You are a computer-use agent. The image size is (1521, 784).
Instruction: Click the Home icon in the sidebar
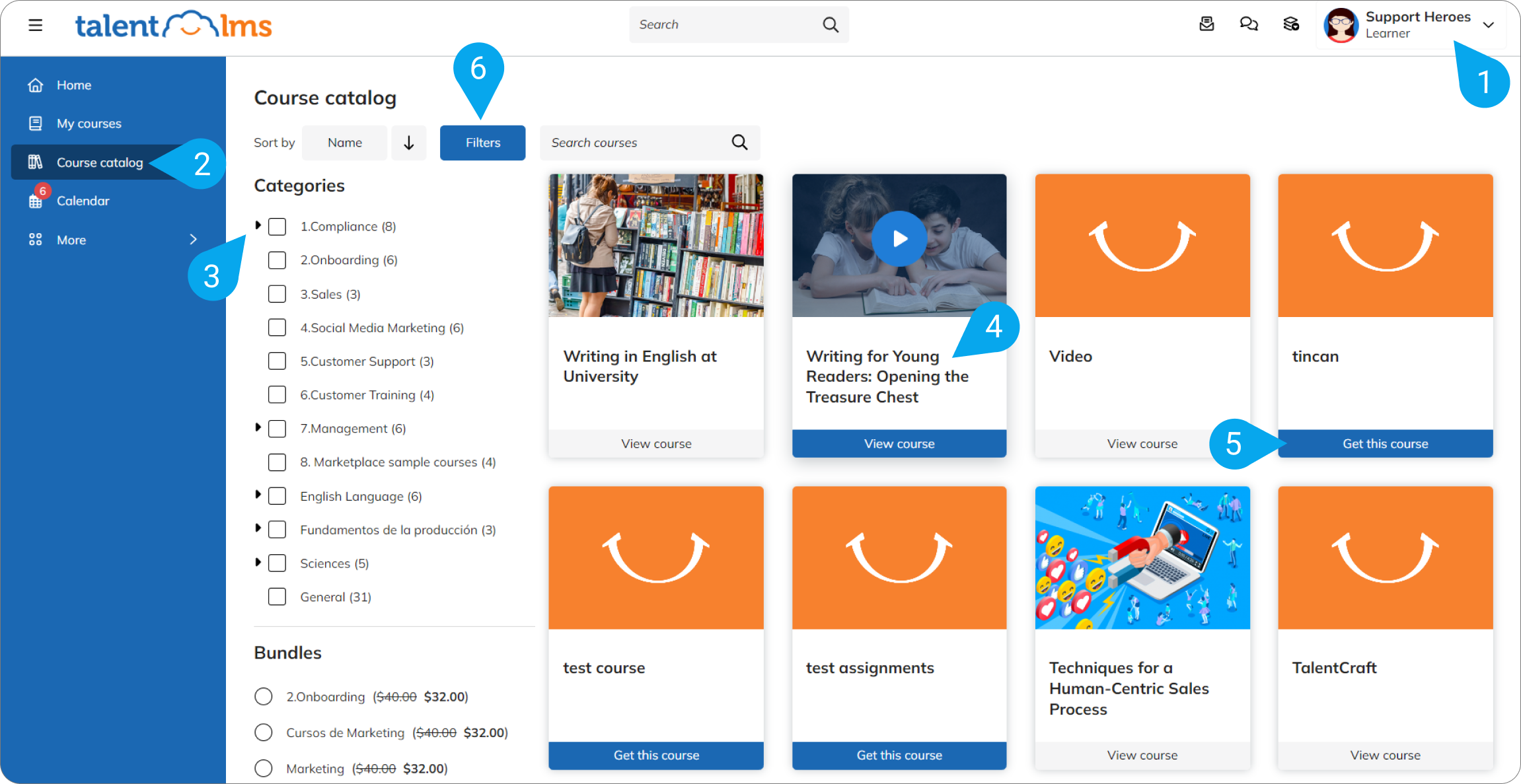point(36,85)
